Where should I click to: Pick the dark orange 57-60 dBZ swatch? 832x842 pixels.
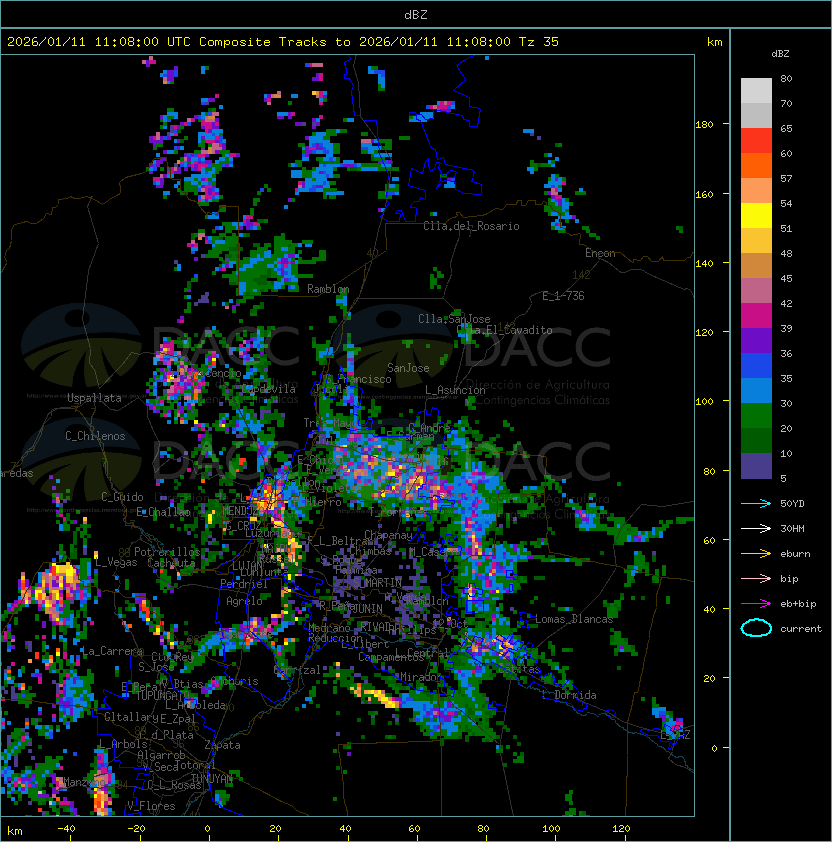point(756,165)
